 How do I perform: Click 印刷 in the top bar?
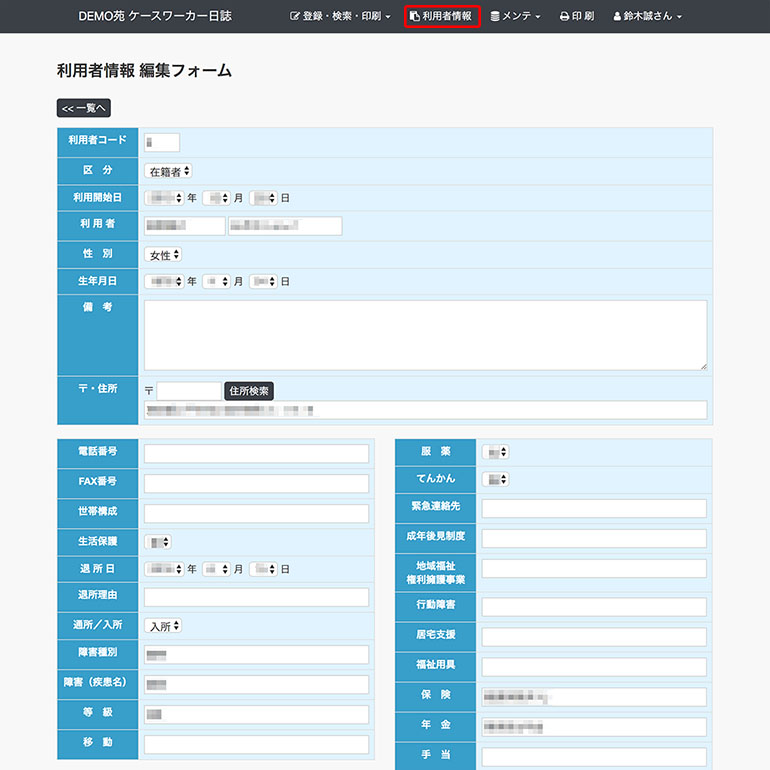pyautogui.click(x=577, y=16)
